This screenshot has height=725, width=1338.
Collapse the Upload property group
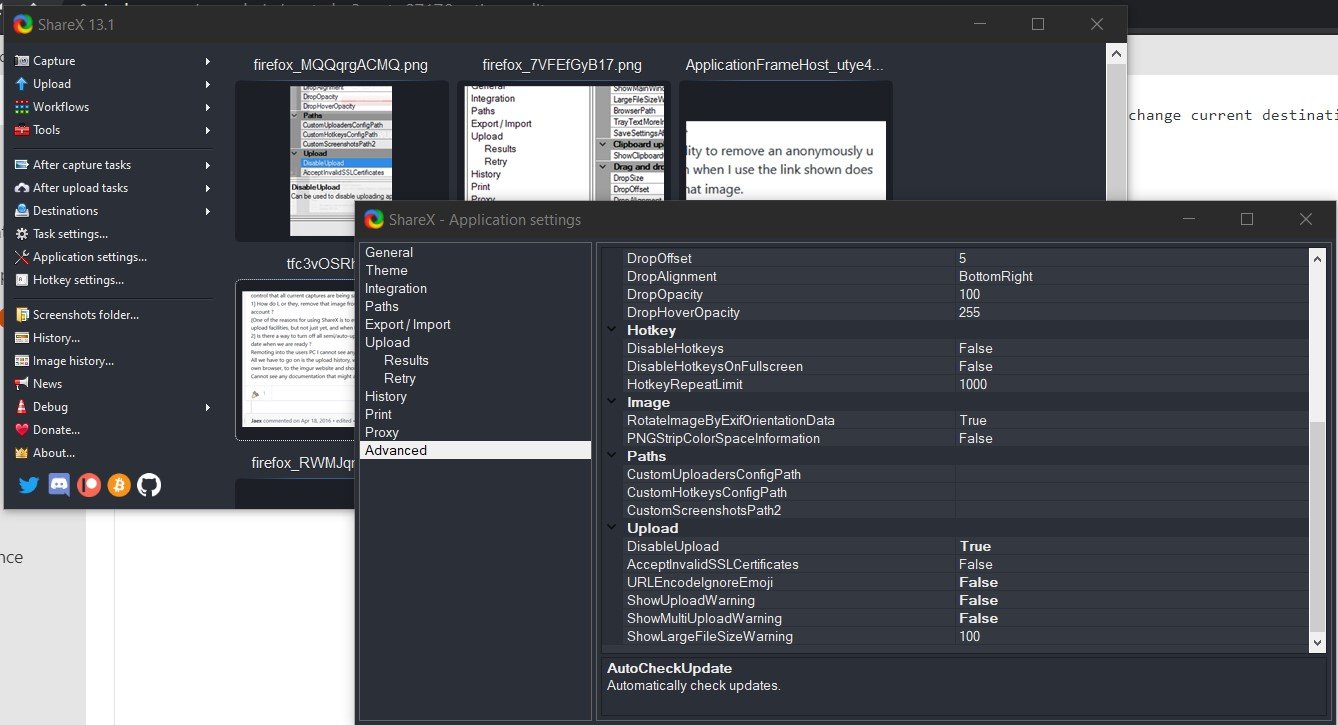tap(611, 528)
